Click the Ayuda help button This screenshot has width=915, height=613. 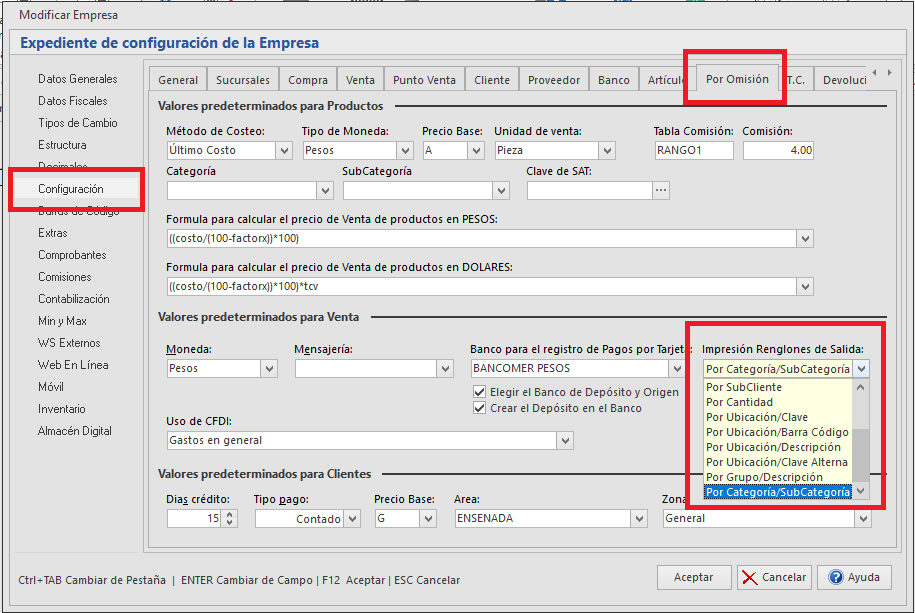854,577
